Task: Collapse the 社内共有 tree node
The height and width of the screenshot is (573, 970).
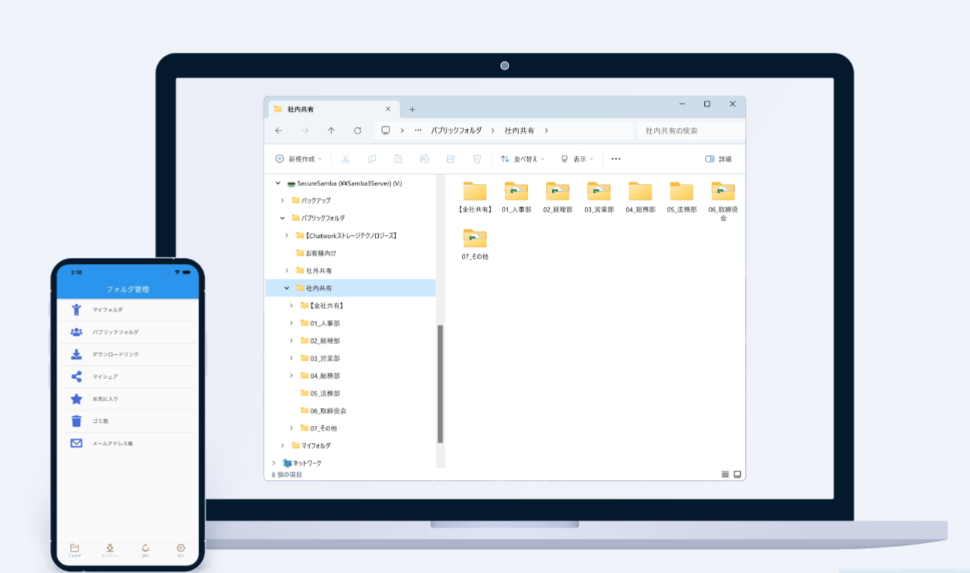Action: coord(286,288)
